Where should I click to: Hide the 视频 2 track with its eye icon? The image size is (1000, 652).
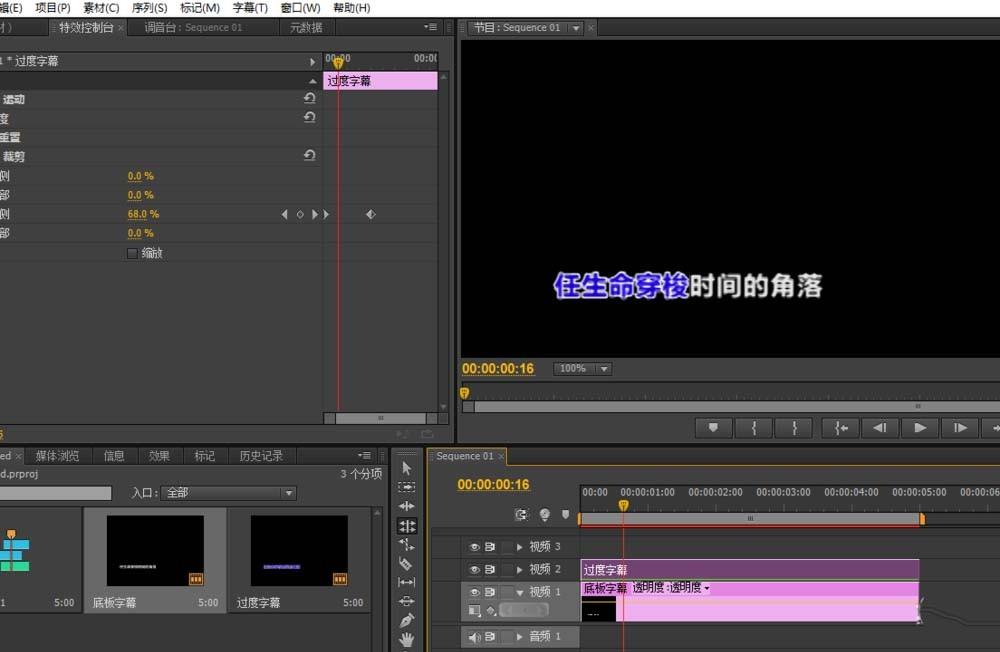pyautogui.click(x=476, y=569)
